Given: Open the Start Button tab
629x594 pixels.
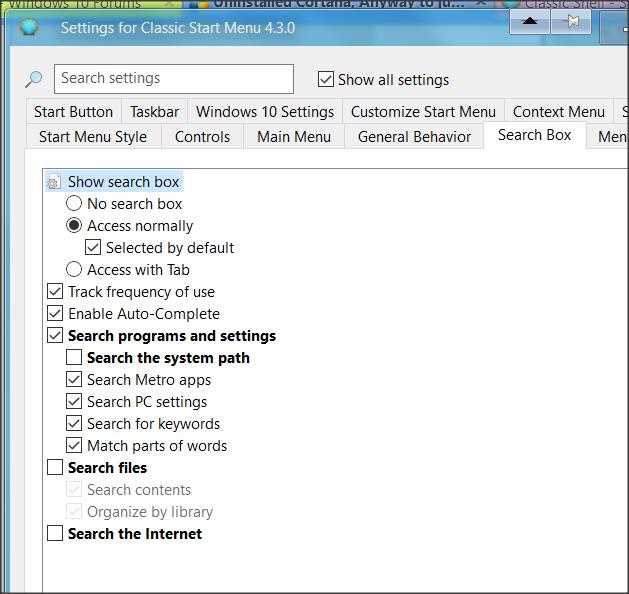Looking at the screenshot, I should click(x=73, y=112).
